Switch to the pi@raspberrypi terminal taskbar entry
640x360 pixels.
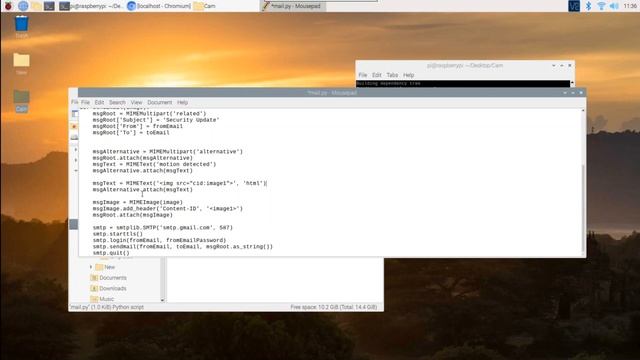91,6
